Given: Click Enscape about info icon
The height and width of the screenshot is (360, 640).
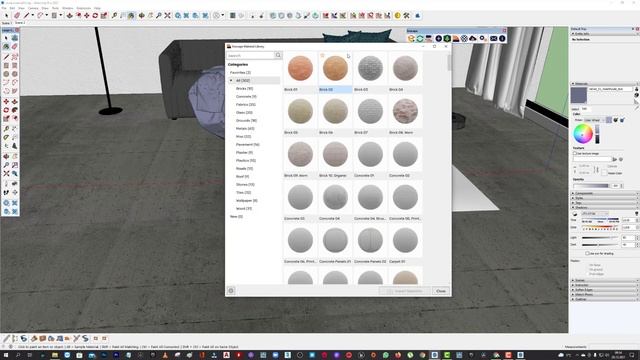Looking at the screenshot, I should pyautogui.click(x=502, y=38).
